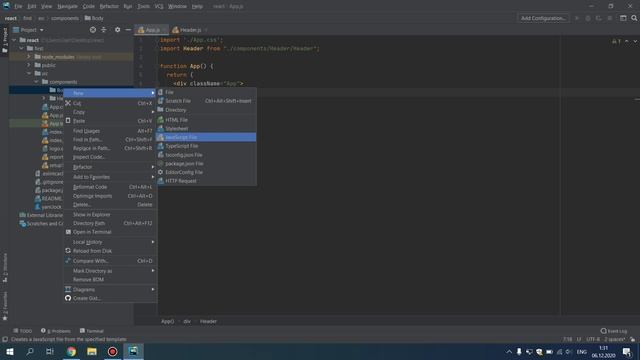Open the VCS menu
This screenshot has width=640, height=360.
click(x=159, y=6)
